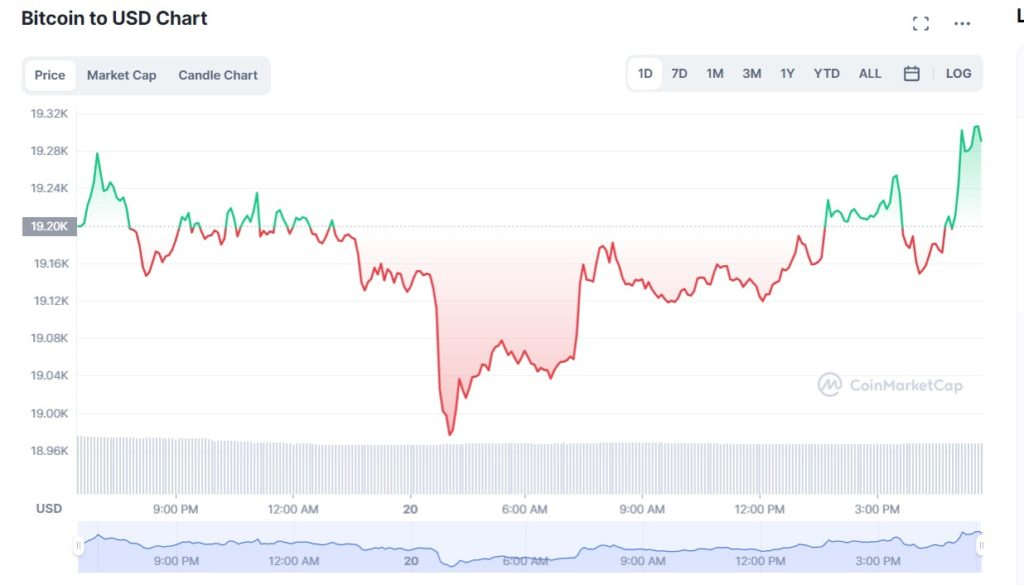Select the YTD time range
The image size is (1024, 585).
[x=826, y=74]
